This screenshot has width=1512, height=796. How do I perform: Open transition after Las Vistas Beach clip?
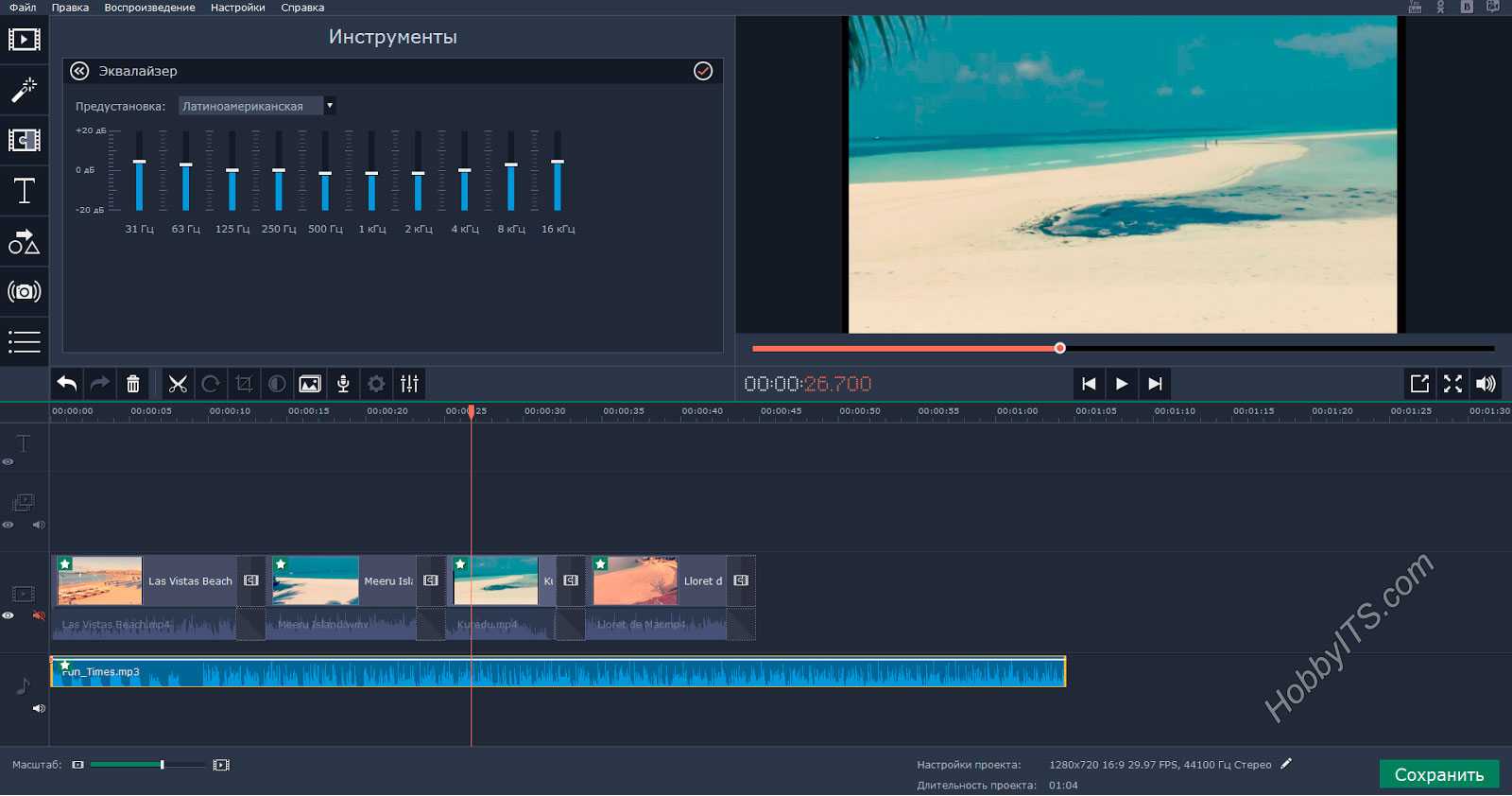(x=251, y=580)
